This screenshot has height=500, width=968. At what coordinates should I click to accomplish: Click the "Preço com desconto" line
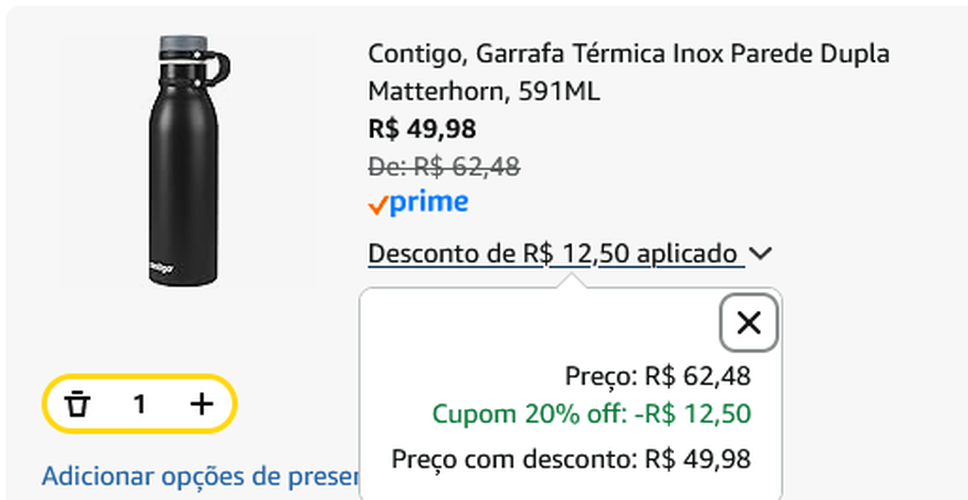pos(571,459)
